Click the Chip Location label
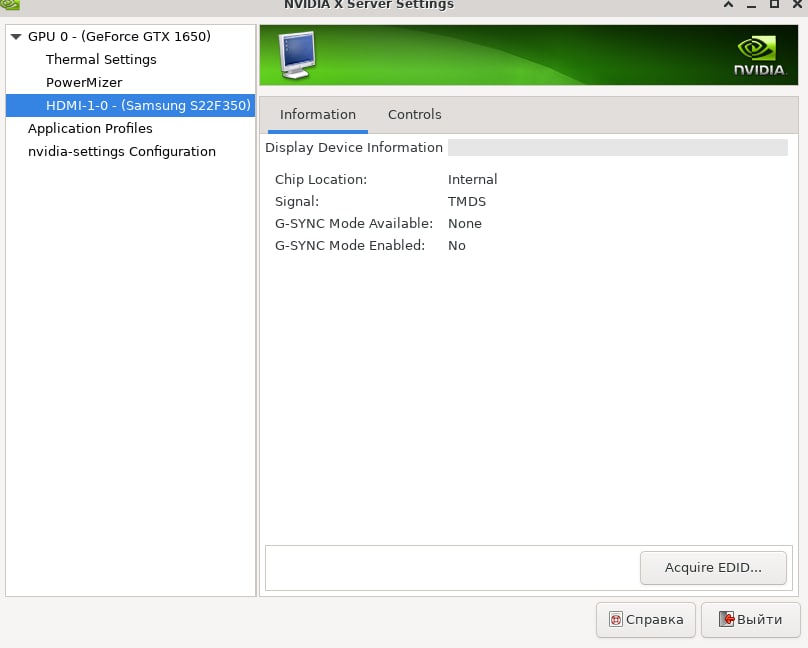The image size is (808, 648). [x=321, y=179]
